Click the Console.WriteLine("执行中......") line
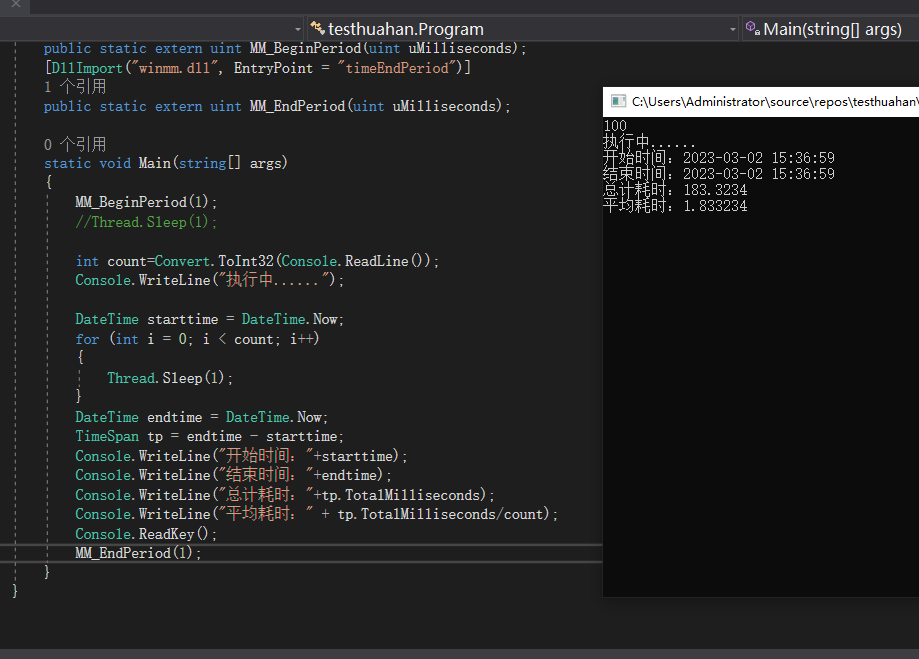The height and width of the screenshot is (659, 919). 209,280
